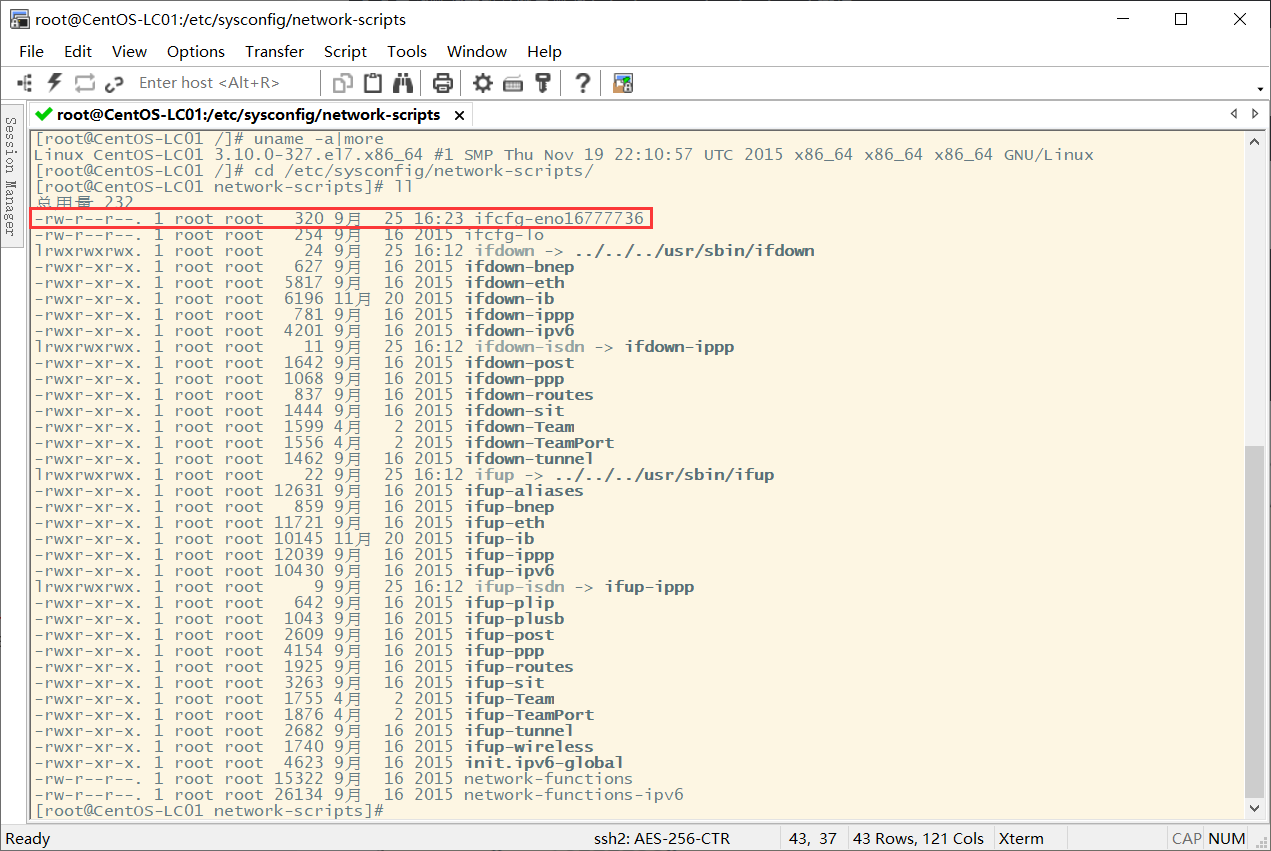Expand the vertical Session Manager side panel
Image resolution: width=1271 pixels, height=851 pixels.
tap(11, 176)
